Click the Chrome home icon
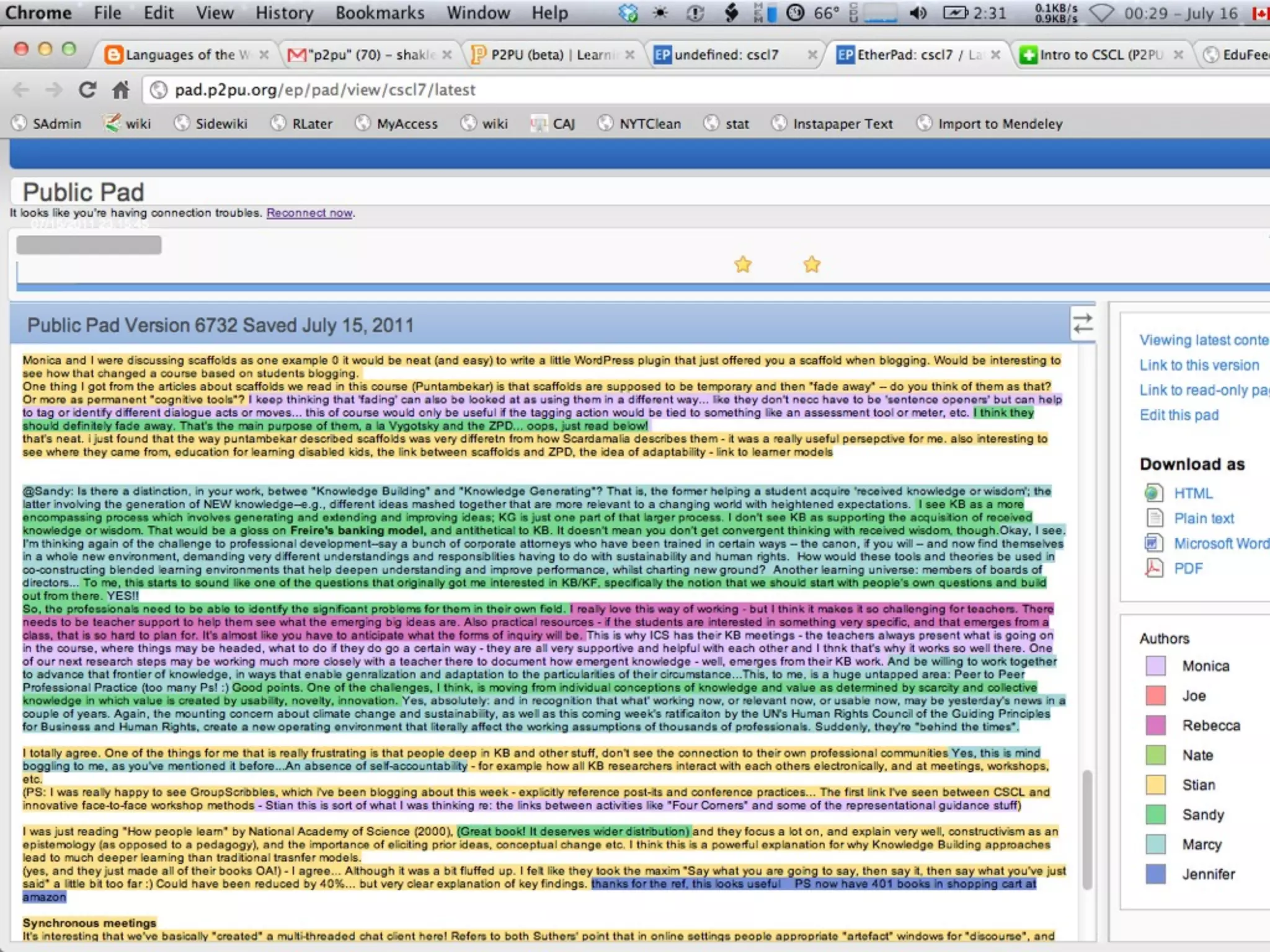The width and height of the screenshot is (1270, 952). 121,90
